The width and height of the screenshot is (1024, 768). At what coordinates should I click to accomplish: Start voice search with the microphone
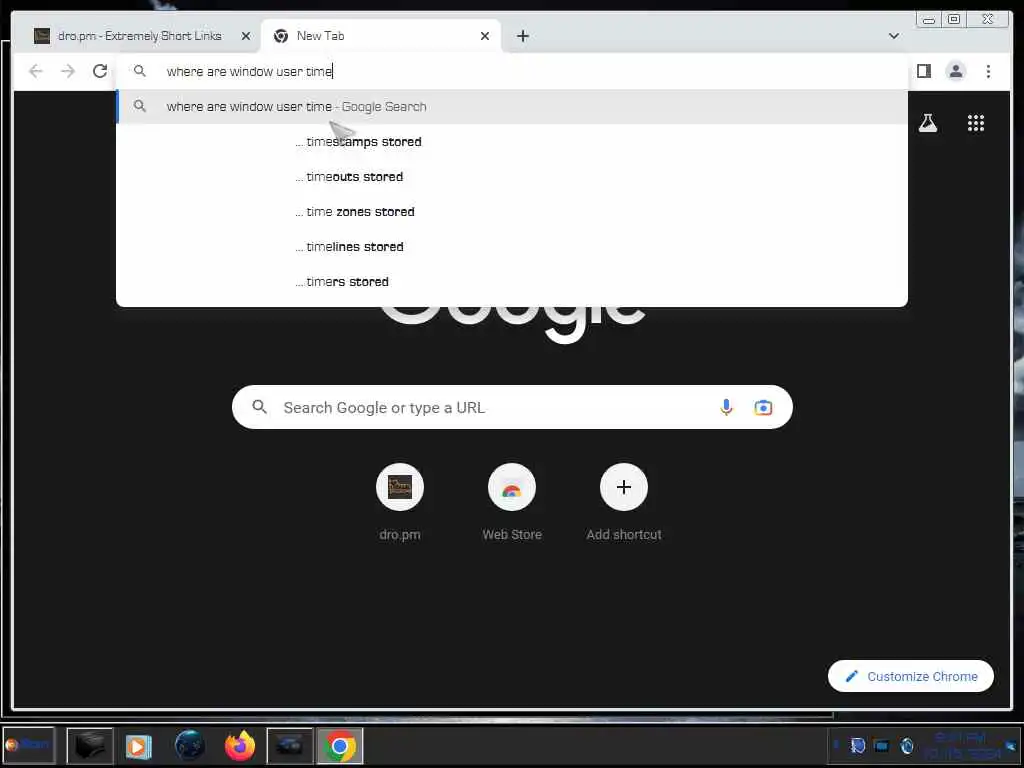click(726, 408)
